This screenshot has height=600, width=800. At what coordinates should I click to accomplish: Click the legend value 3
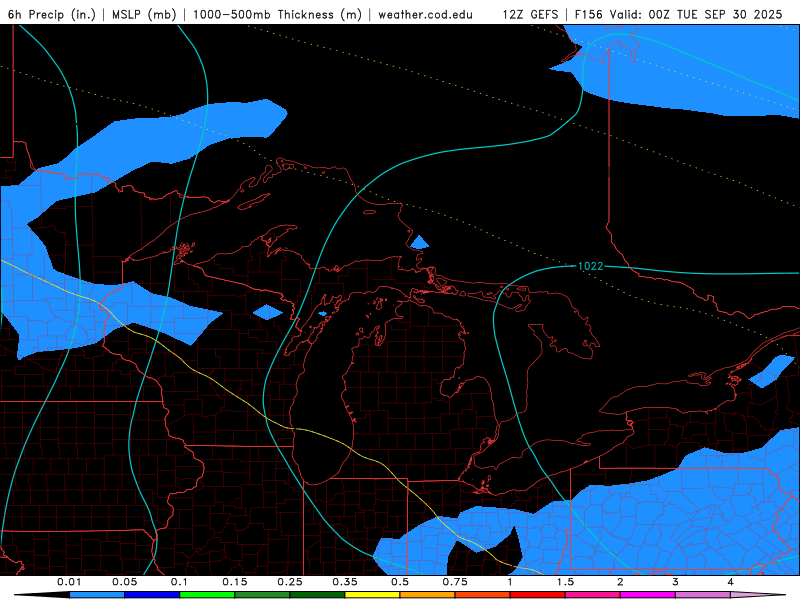675,582
